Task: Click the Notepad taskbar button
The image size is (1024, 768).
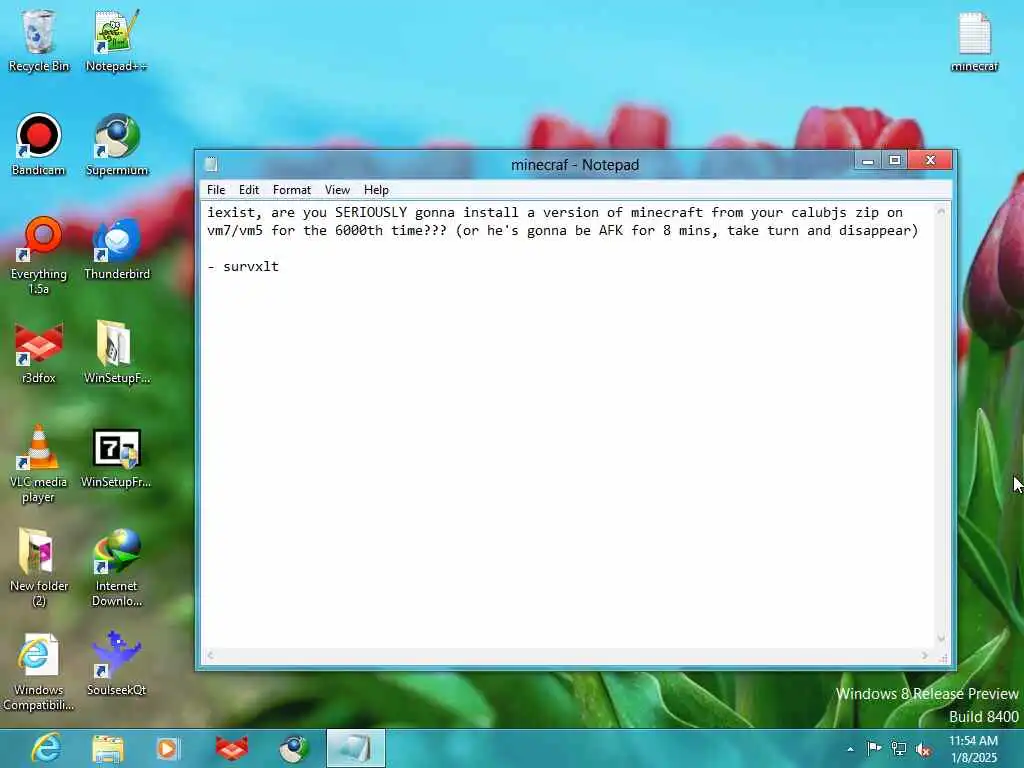Action: [356, 748]
